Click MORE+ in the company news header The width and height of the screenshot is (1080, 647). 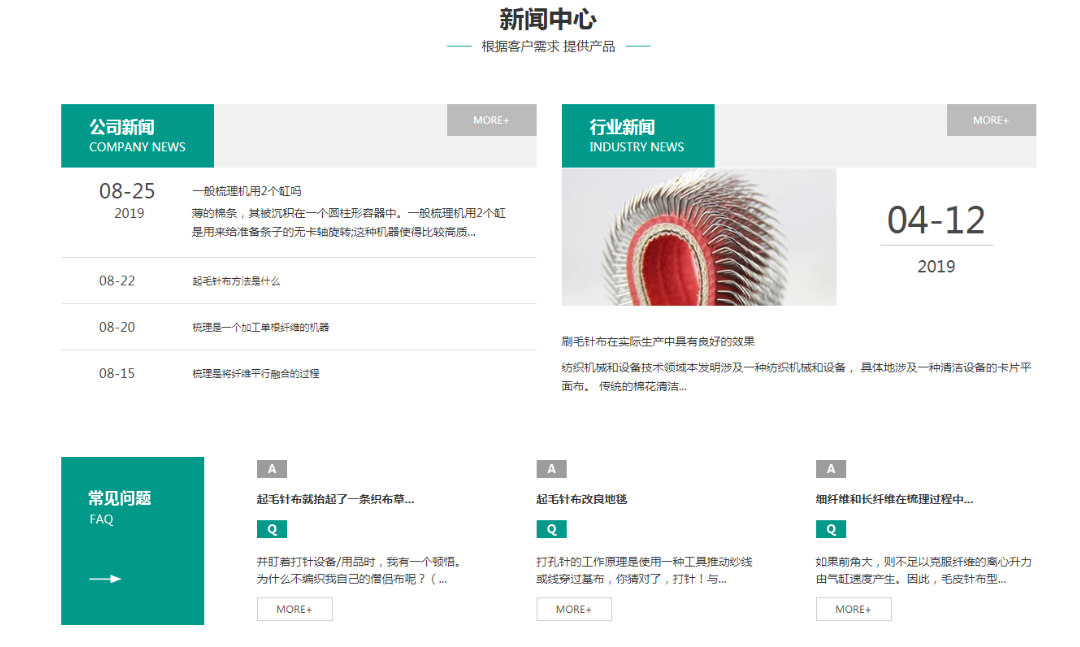click(x=491, y=120)
